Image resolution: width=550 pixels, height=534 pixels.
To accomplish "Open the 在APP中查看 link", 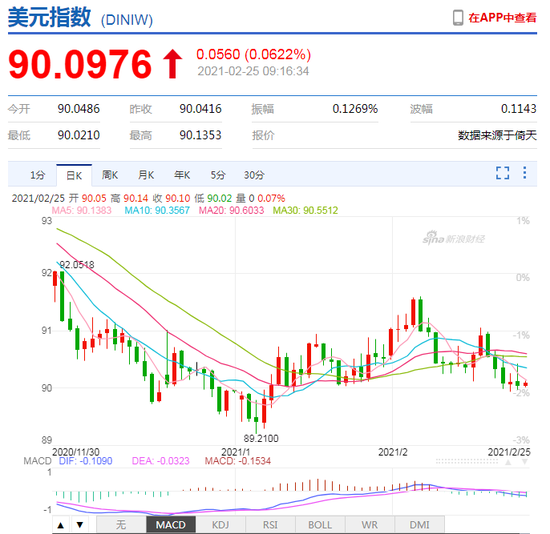I will pos(502,18).
